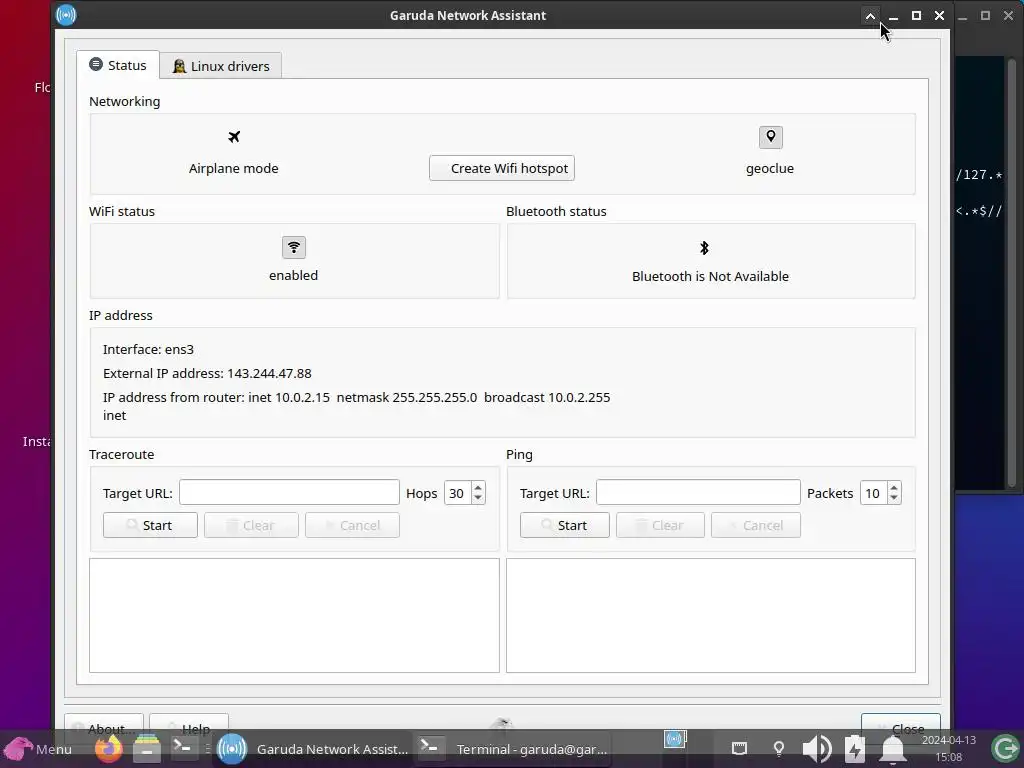Image resolution: width=1024 pixels, height=768 pixels.
Task: Decrease the Ping Packets count
Action: (894, 498)
